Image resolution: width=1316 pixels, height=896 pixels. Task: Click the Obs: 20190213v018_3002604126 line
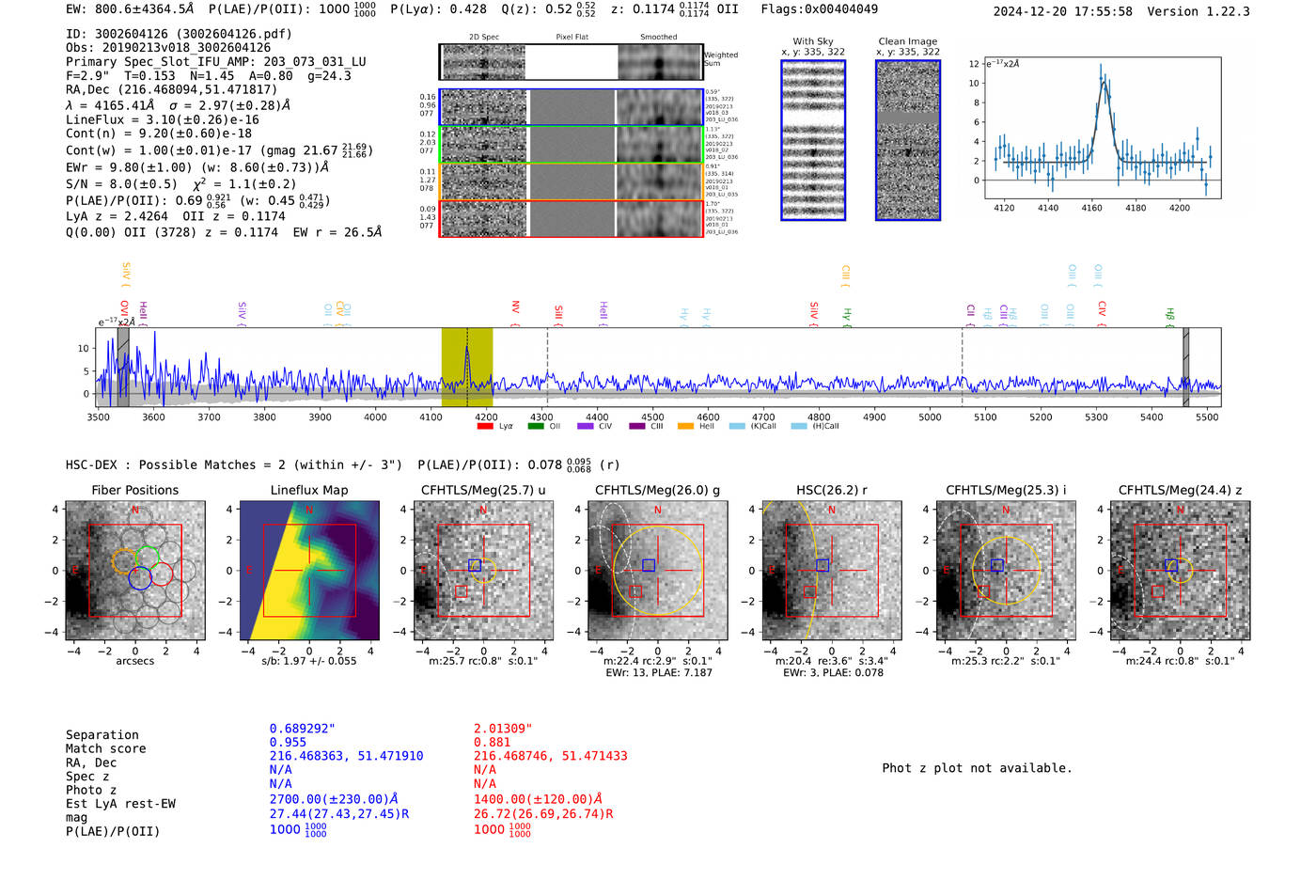point(168,48)
